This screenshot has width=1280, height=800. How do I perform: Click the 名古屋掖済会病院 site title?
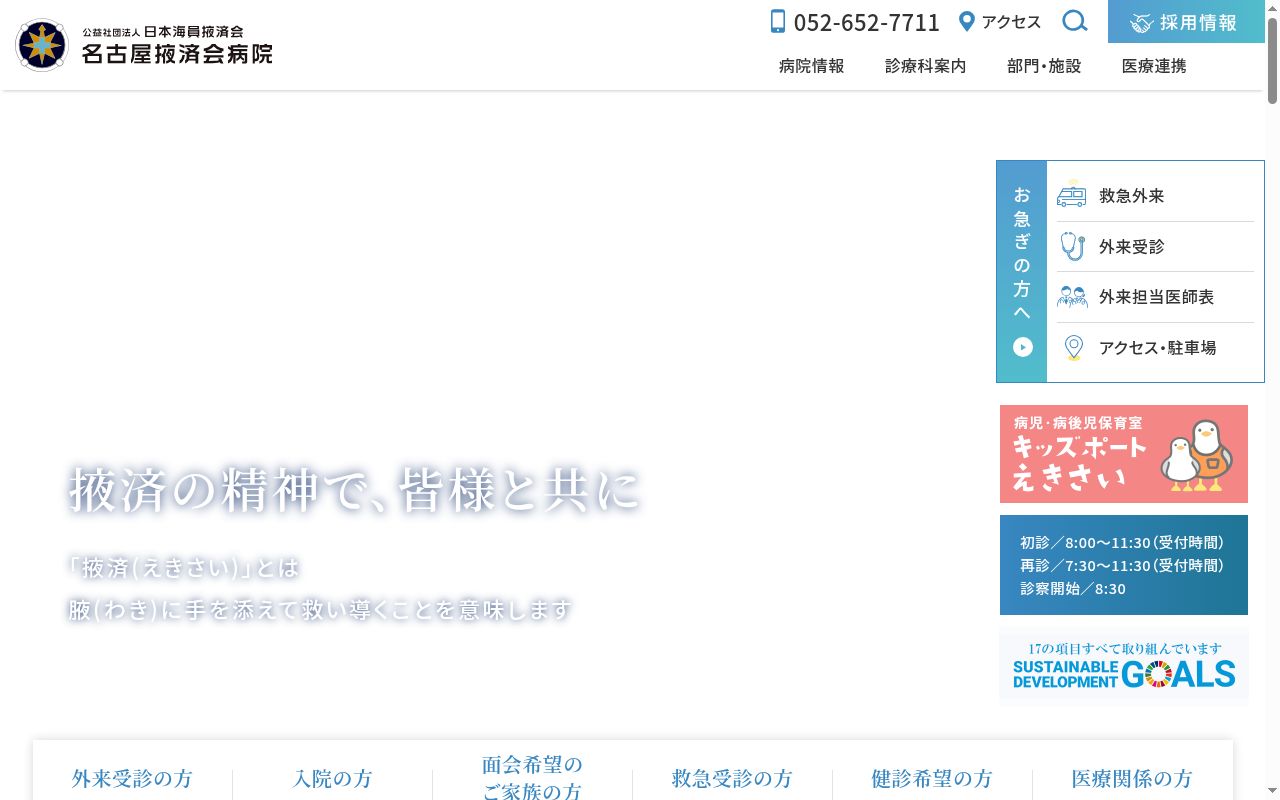[177, 54]
